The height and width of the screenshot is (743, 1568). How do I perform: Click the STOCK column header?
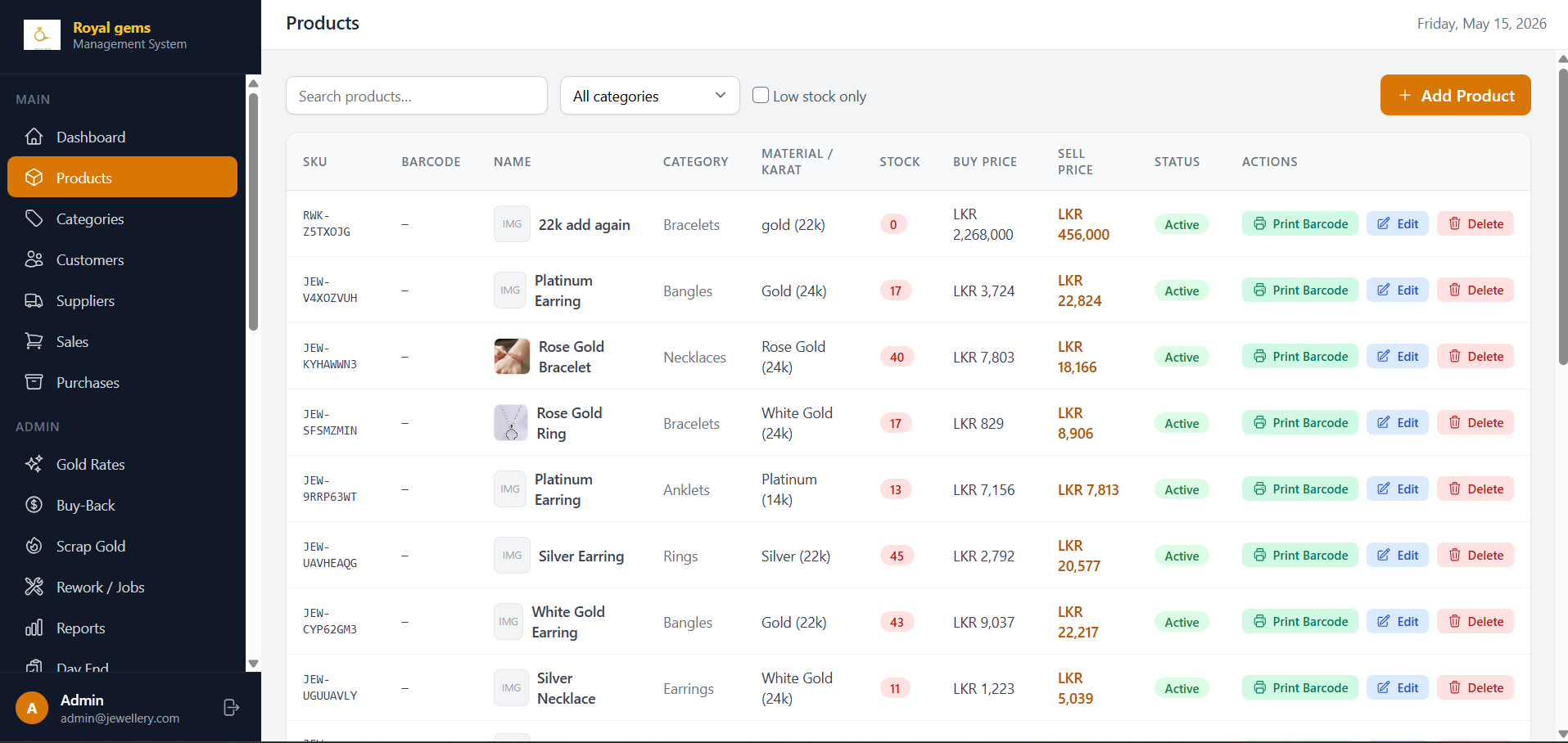click(x=900, y=161)
